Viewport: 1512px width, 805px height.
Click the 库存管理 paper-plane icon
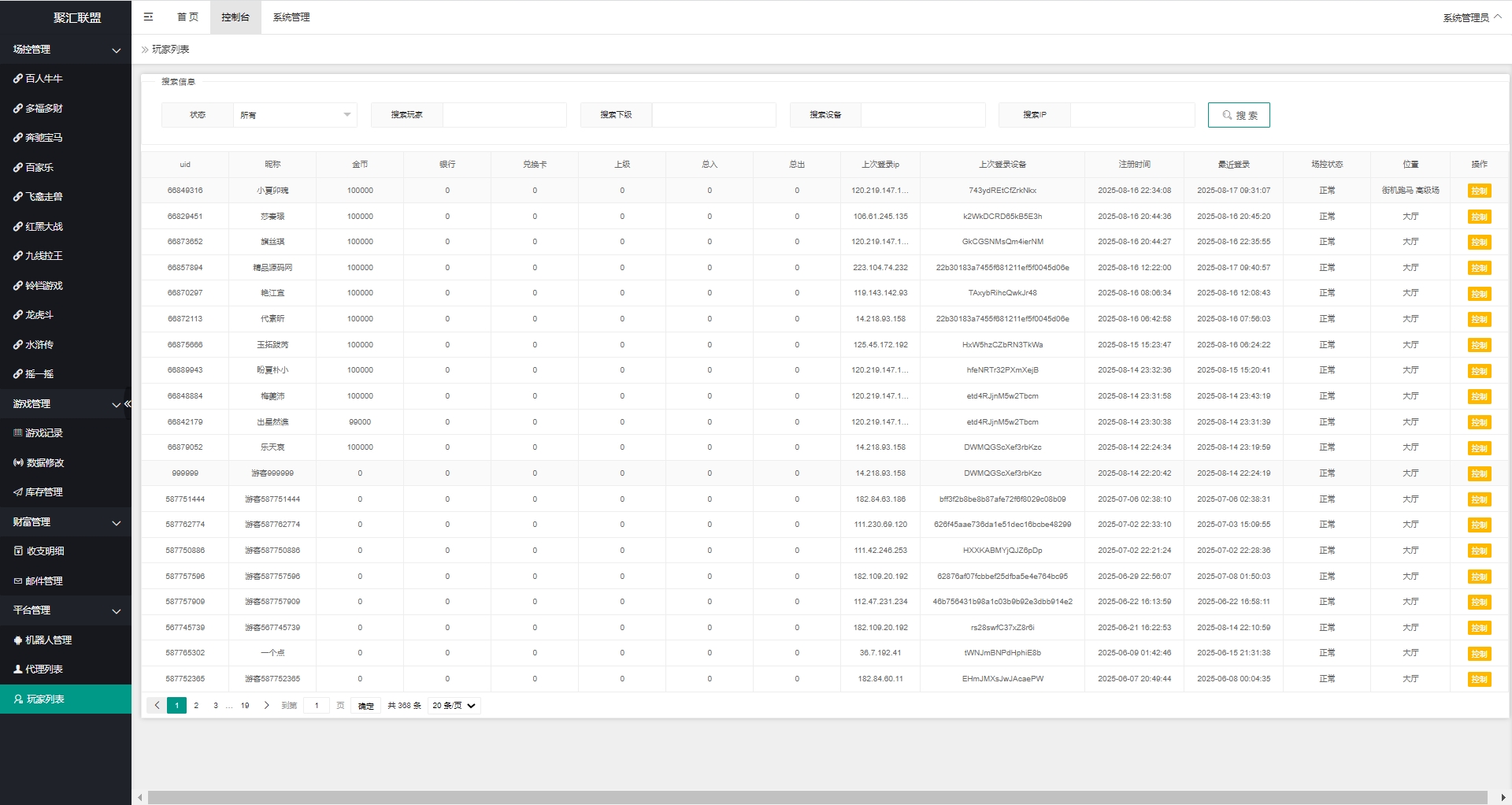coord(17,492)
